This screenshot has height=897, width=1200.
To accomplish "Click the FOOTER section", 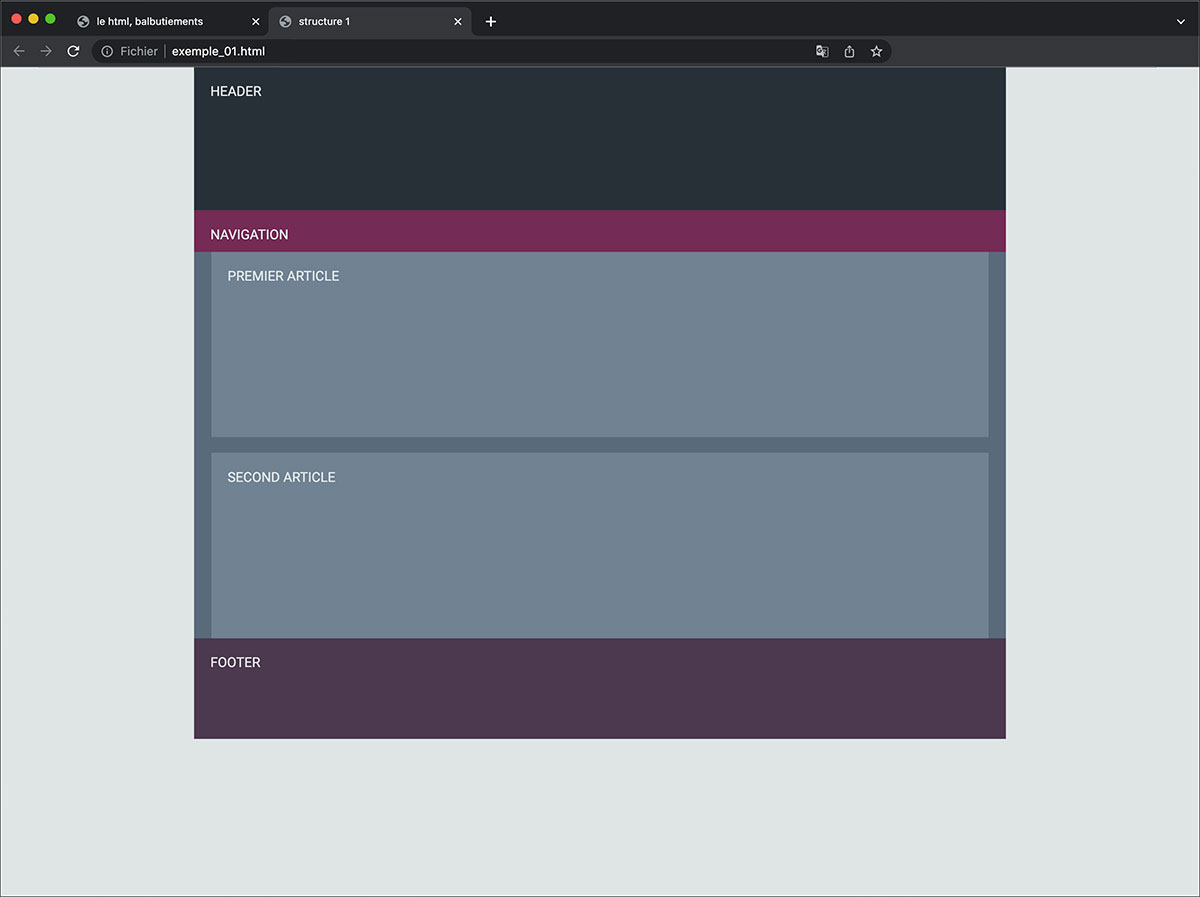I will point(599,688).
